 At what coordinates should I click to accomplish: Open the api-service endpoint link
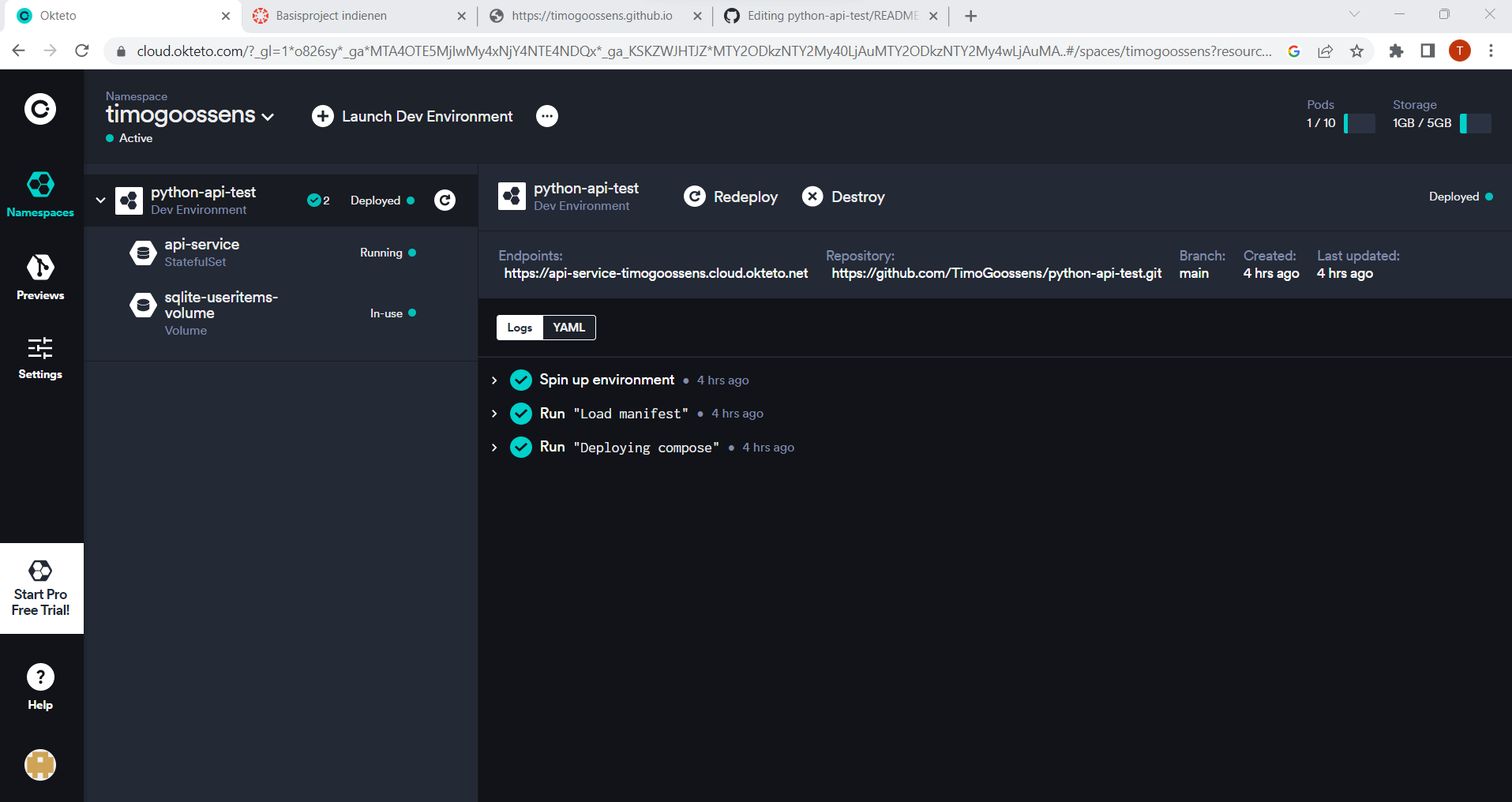[656, 273]
